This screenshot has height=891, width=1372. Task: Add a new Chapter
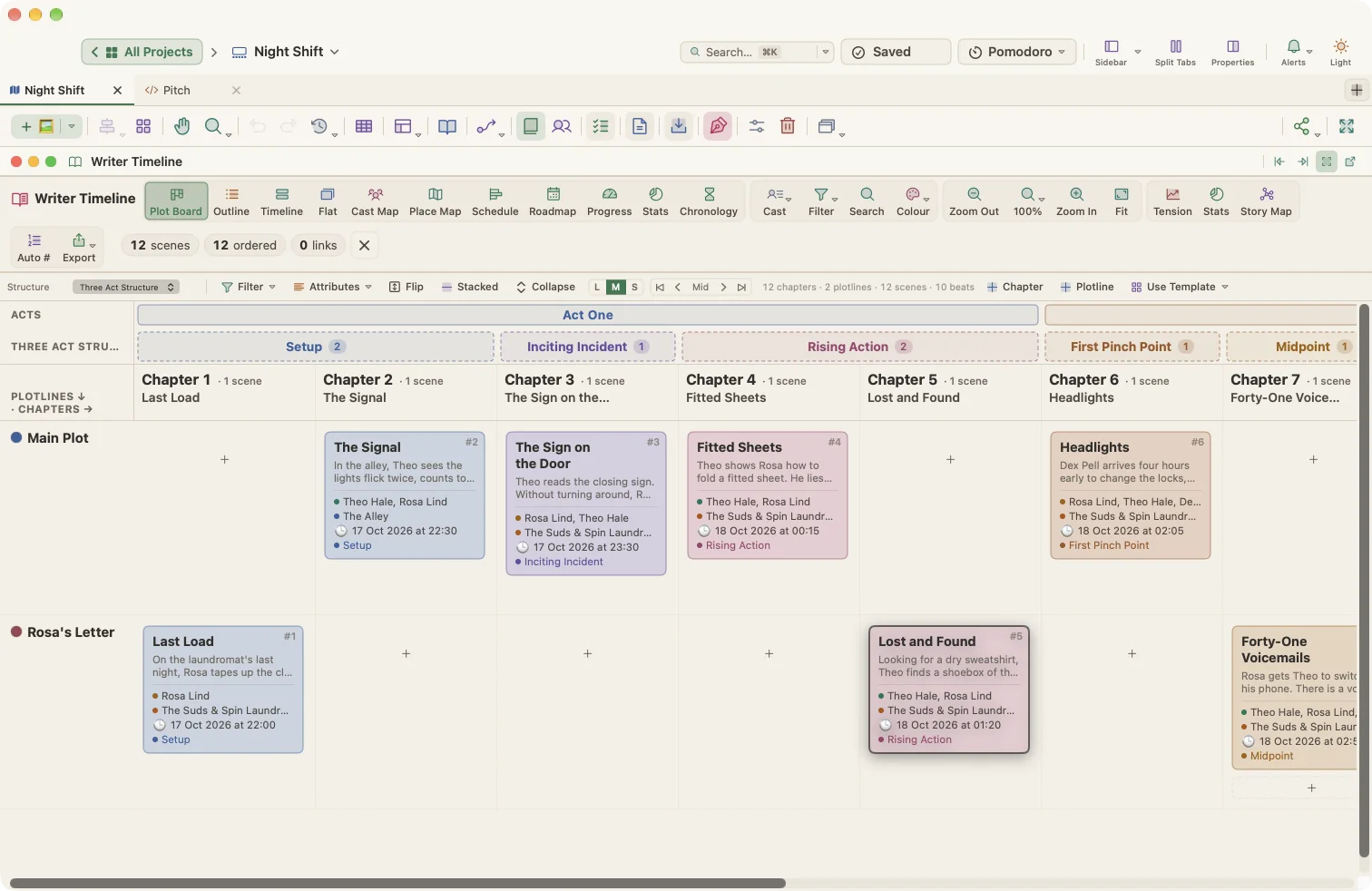[x=1015, y=287]
